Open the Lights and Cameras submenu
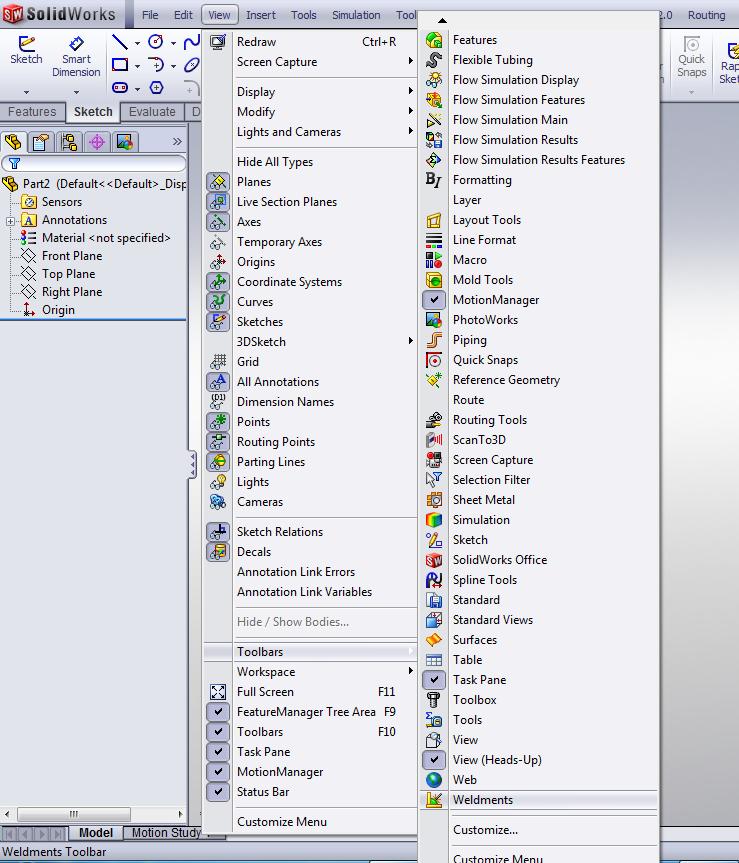The image size is (739, 863). pos(310,132)
